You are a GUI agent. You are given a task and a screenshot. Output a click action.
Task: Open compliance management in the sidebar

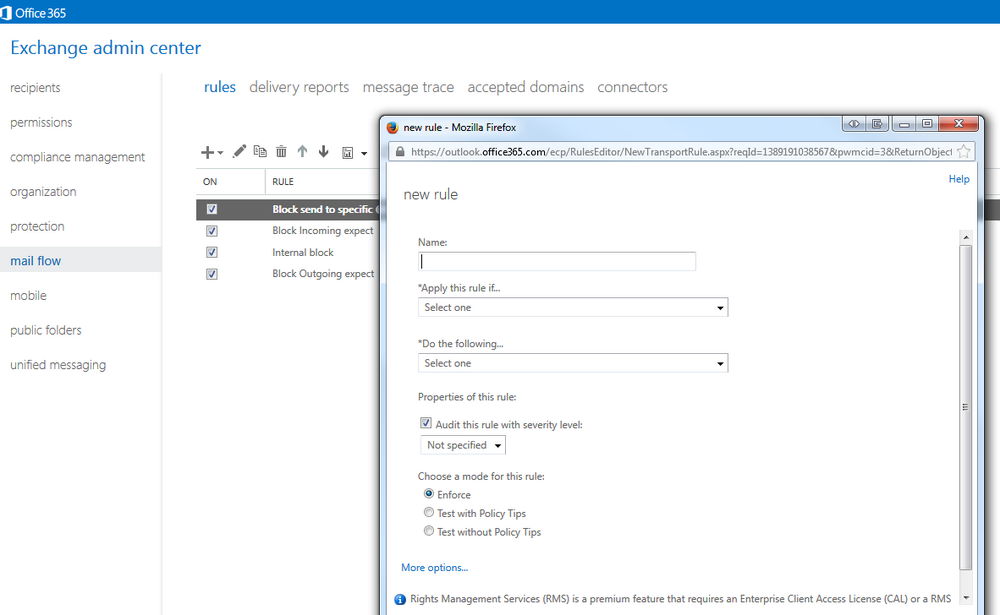(78, 157)
